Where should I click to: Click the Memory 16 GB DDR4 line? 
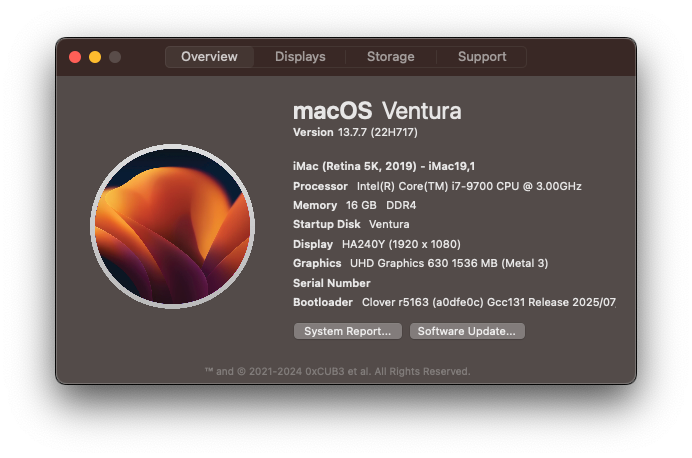tap(354, 205)
